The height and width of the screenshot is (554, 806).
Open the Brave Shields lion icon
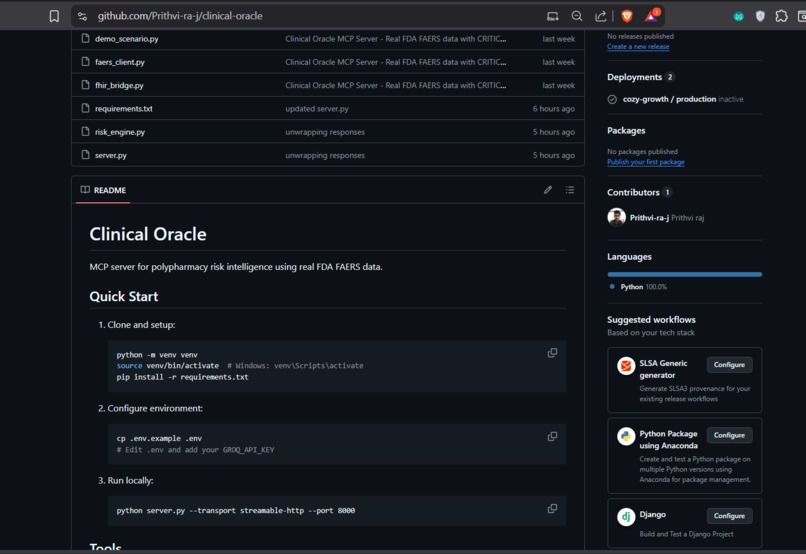pos(627,16)
